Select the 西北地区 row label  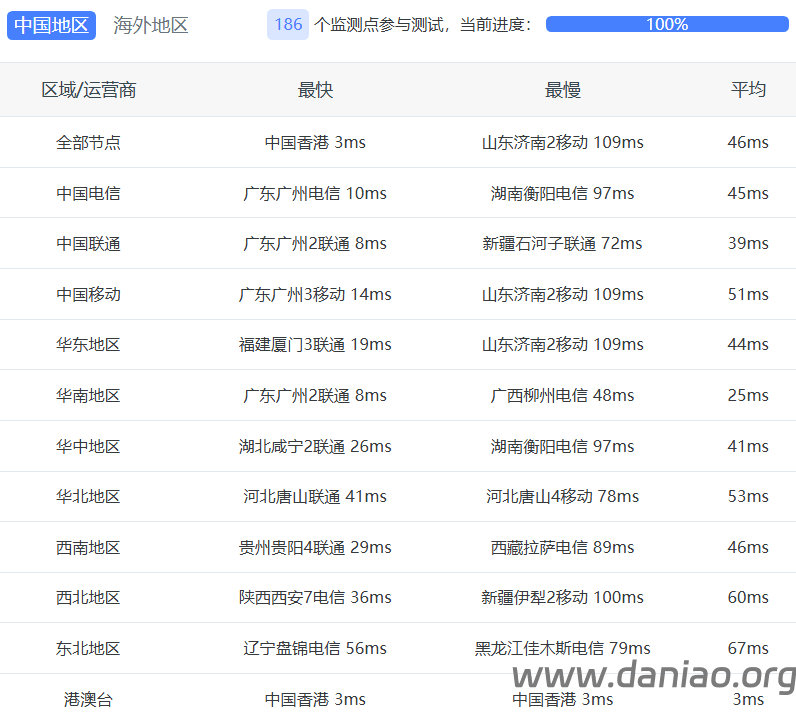click(88, 597)
